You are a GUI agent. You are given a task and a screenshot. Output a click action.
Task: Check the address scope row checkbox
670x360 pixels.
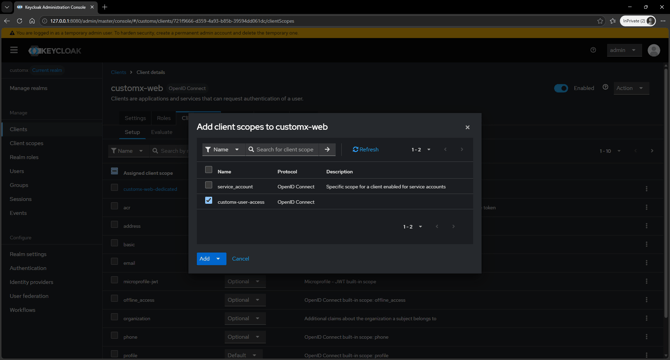coord(114,224)
